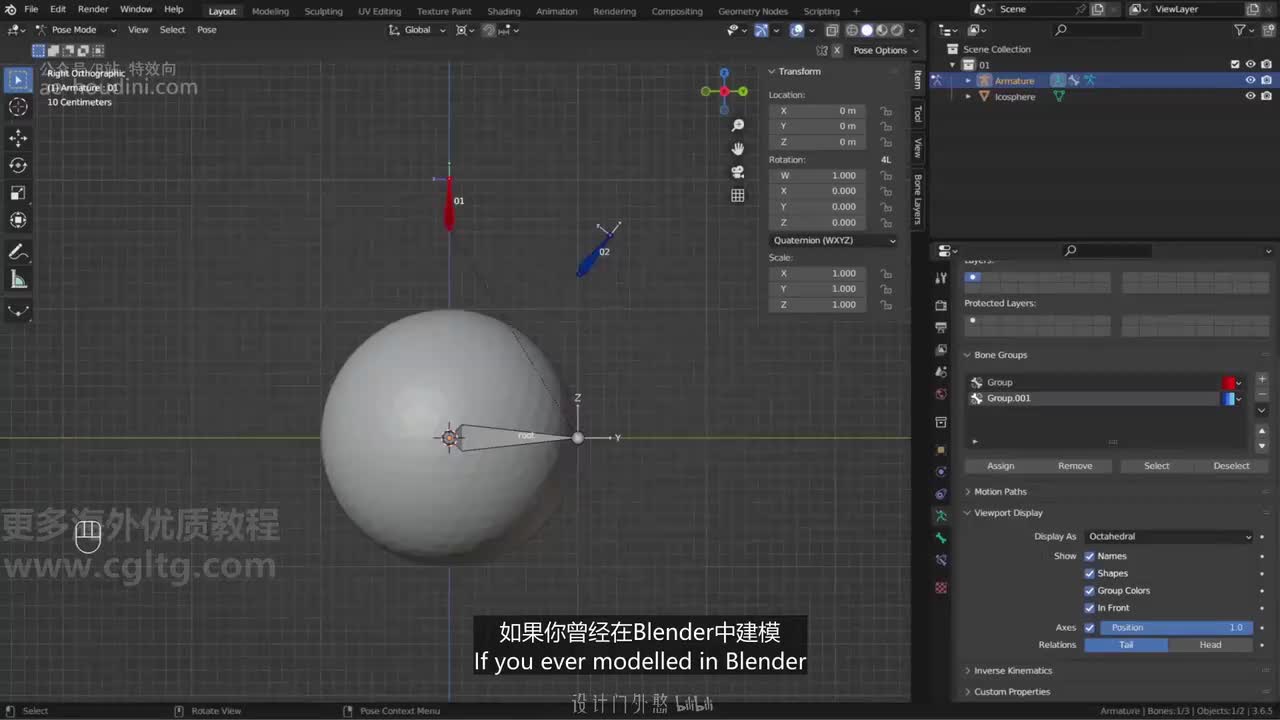Open the Edit menu

click(58, 9)
